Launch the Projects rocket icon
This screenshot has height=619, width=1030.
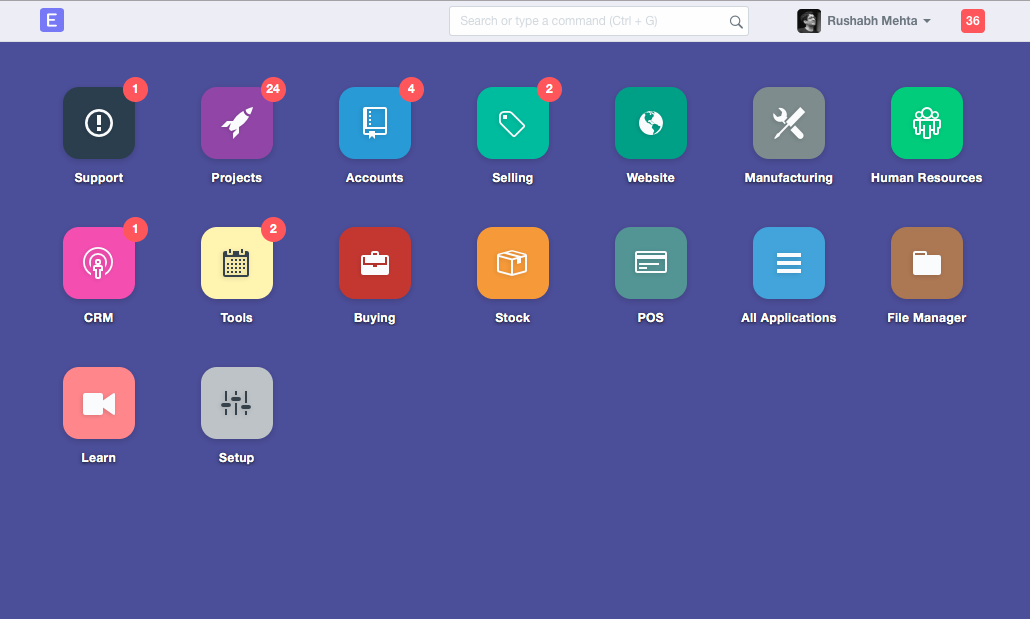[x=237, y=123]
